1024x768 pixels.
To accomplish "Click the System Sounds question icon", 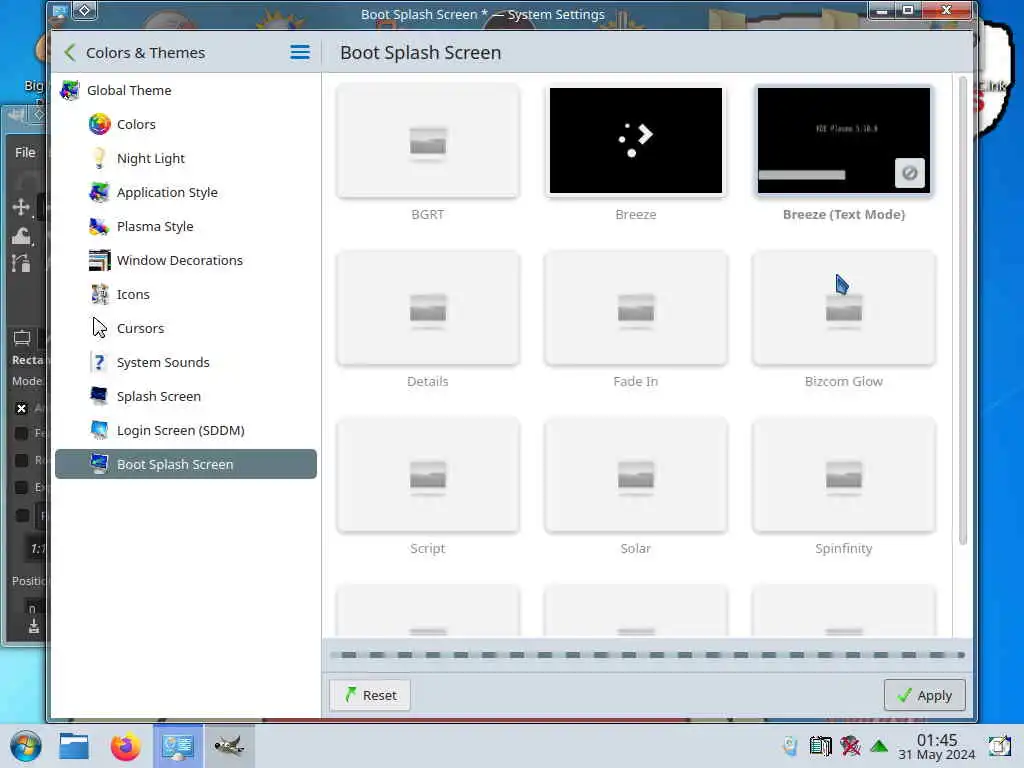I will click(99, 362).
